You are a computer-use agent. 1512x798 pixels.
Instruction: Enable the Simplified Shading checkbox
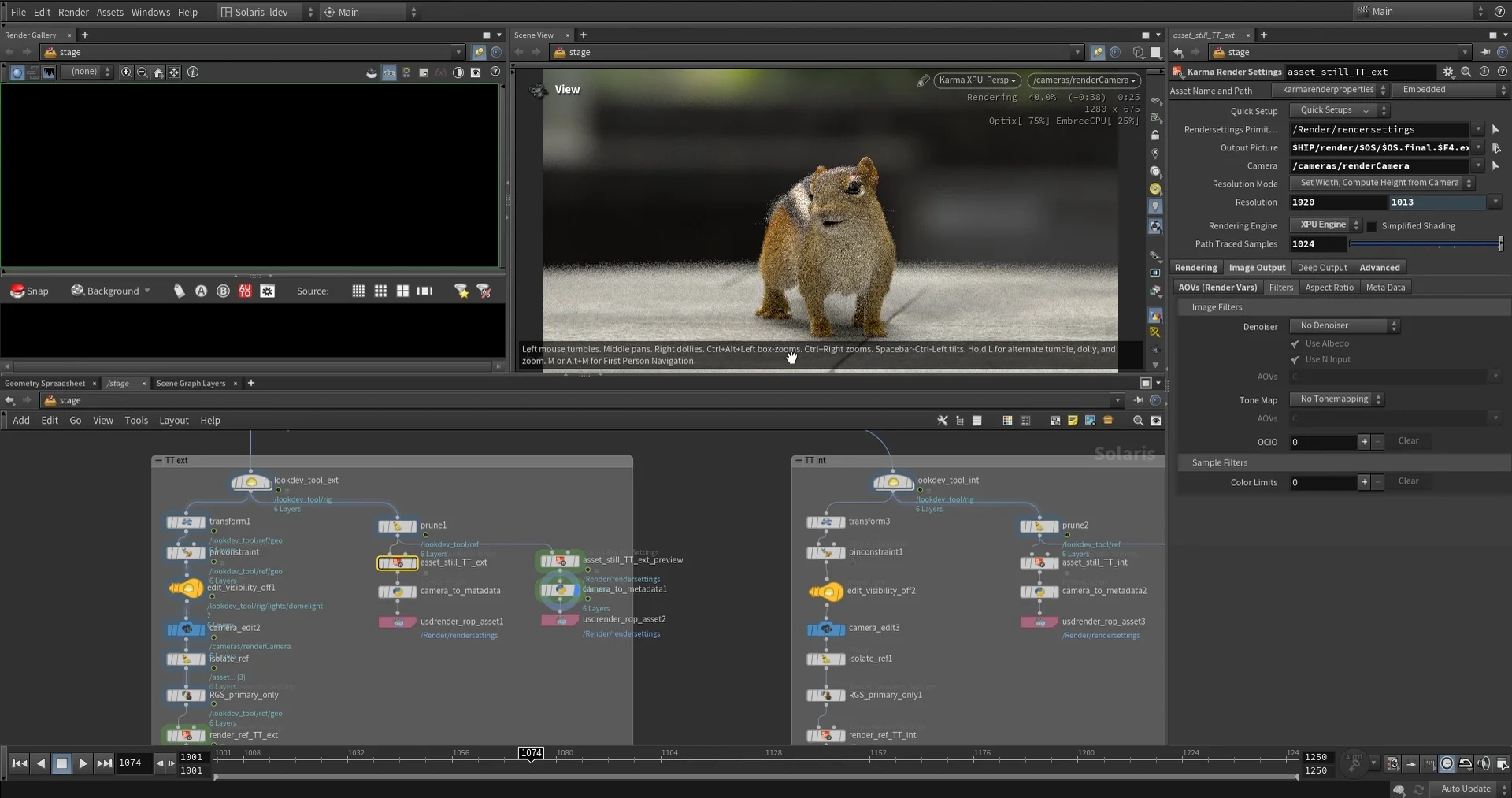coord(1371,226)
